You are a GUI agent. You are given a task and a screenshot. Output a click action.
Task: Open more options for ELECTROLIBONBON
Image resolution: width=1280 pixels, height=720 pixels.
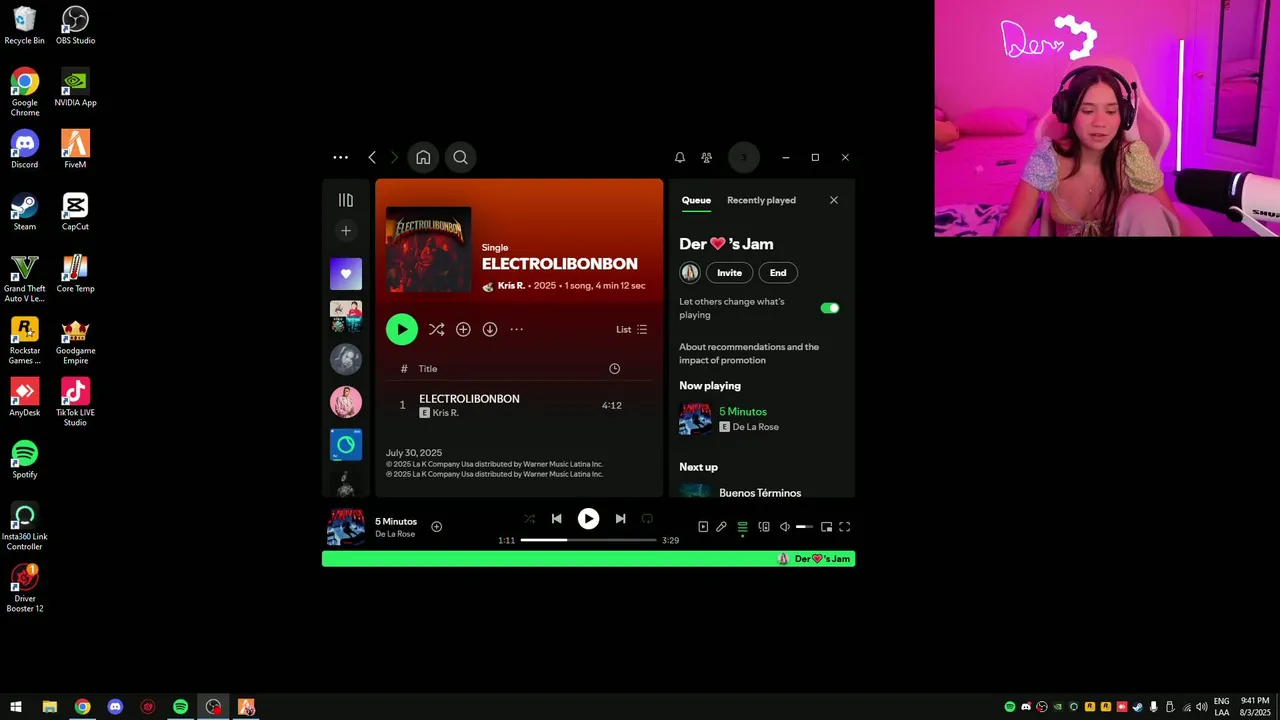[x=517, y=329]
